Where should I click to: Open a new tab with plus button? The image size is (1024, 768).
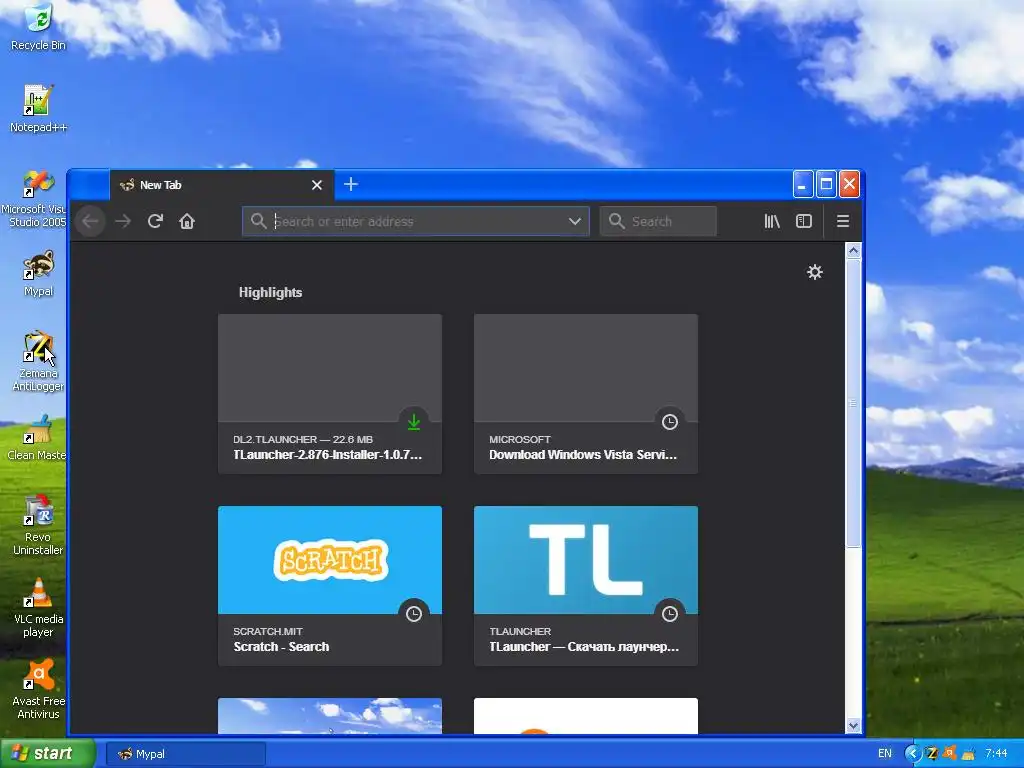351,184
